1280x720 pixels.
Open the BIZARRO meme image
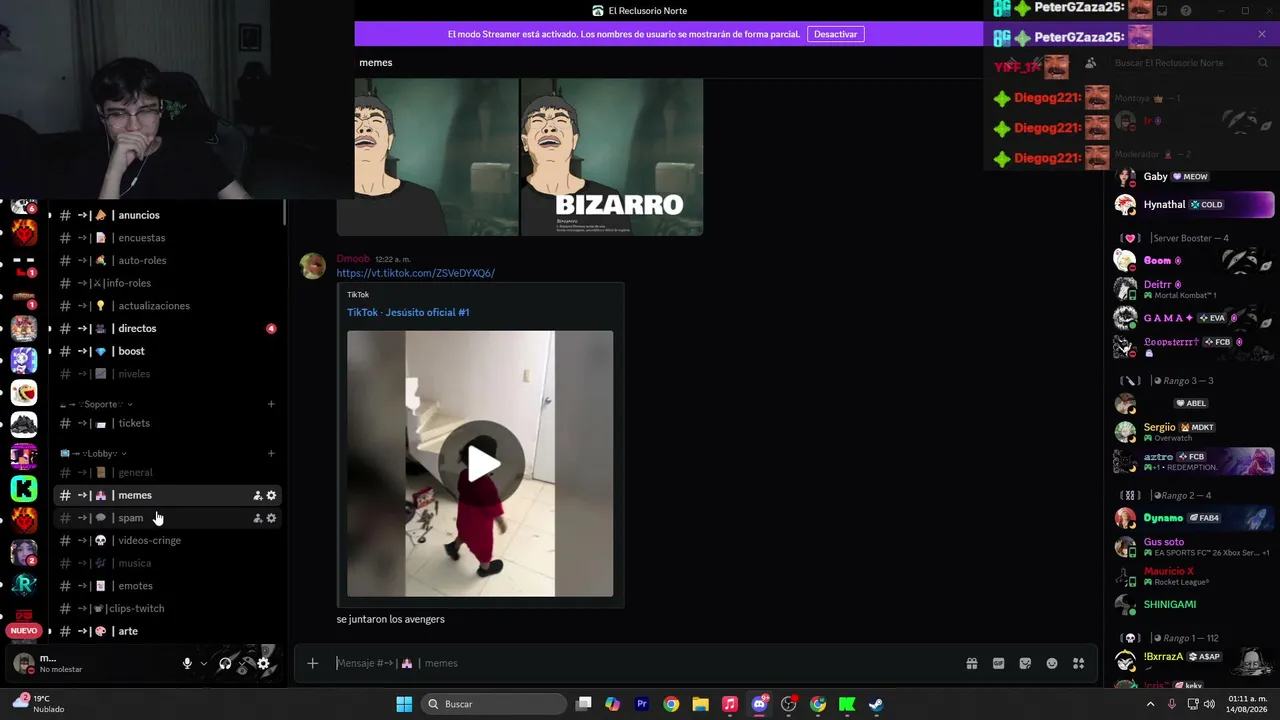coord(612,157)
